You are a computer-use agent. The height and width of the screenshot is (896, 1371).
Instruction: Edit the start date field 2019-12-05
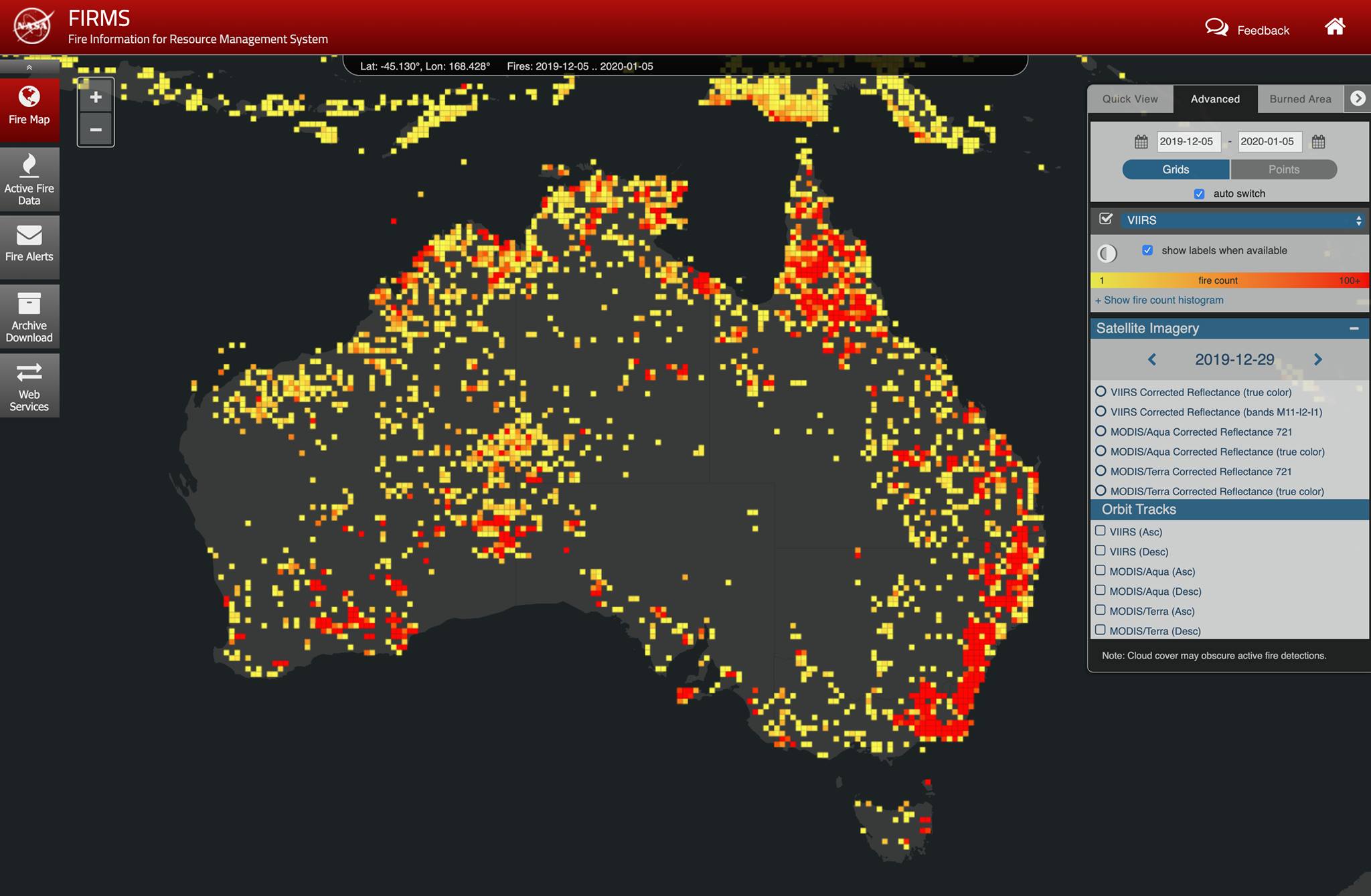pos(1188,142)
